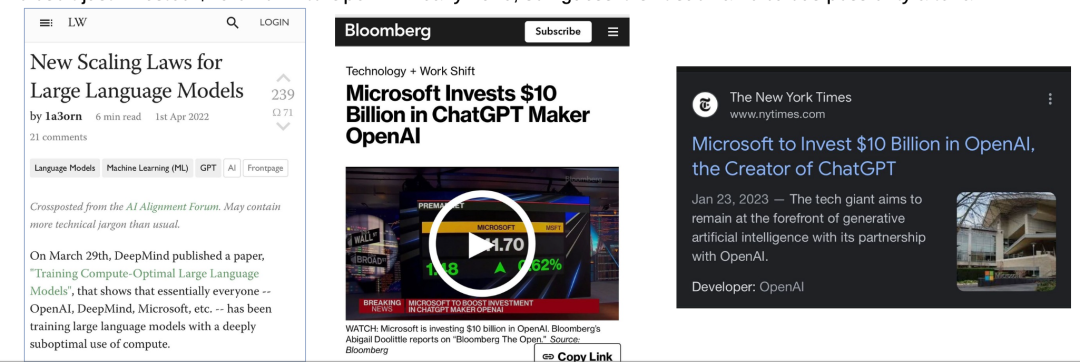Click the New York Times logo icon

705,105
